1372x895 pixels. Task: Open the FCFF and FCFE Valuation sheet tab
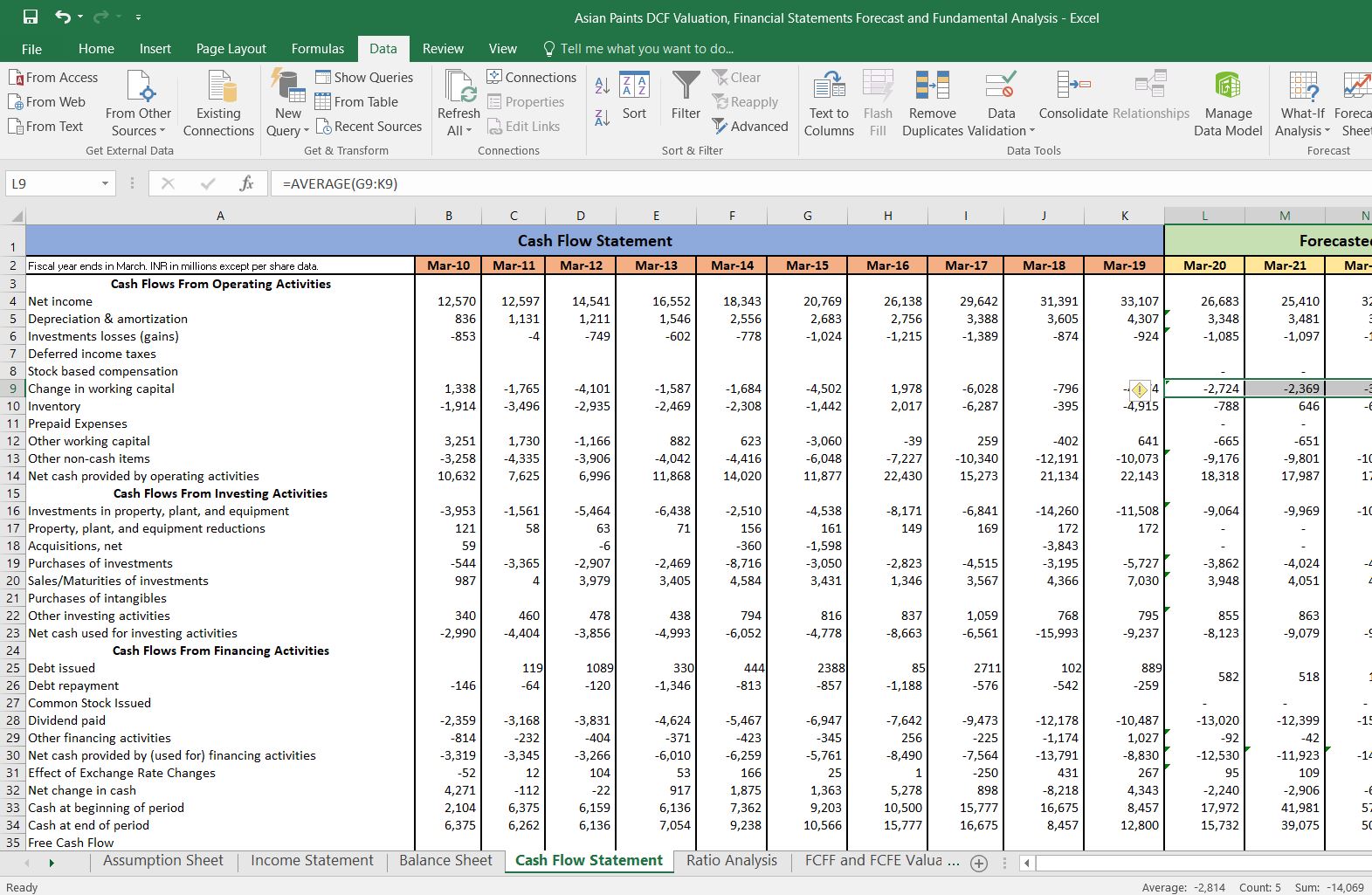[882, 860]
